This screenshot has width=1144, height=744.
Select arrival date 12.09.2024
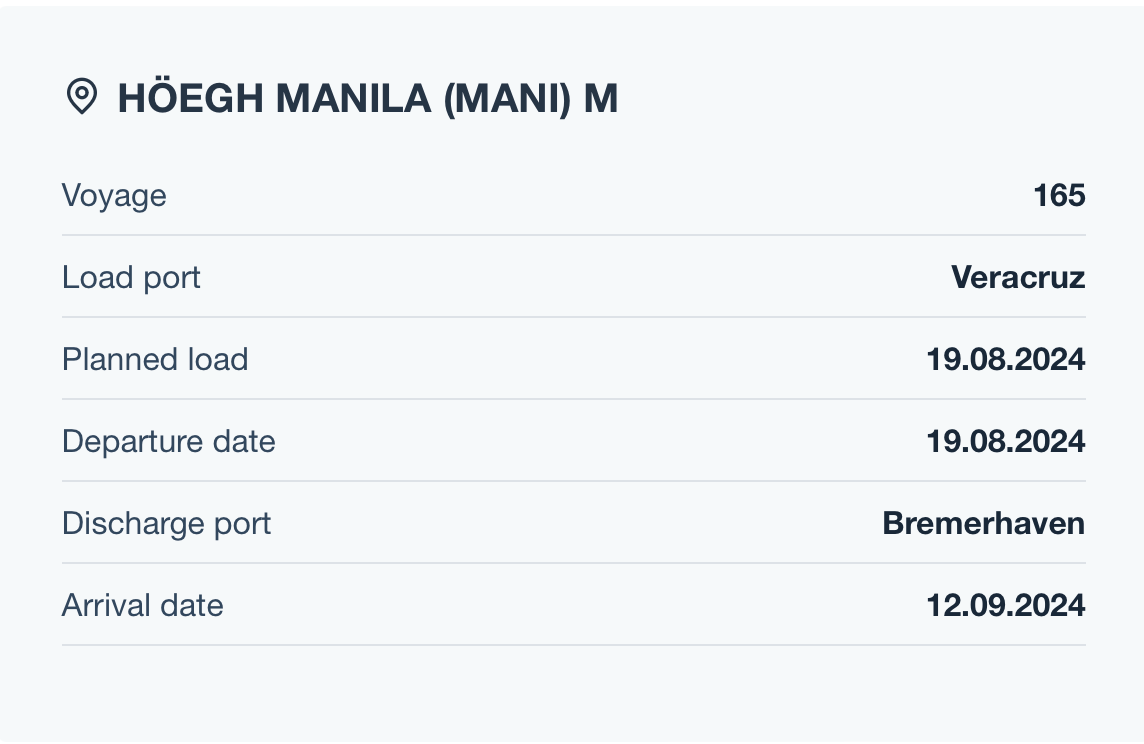tap(1006, 605)
